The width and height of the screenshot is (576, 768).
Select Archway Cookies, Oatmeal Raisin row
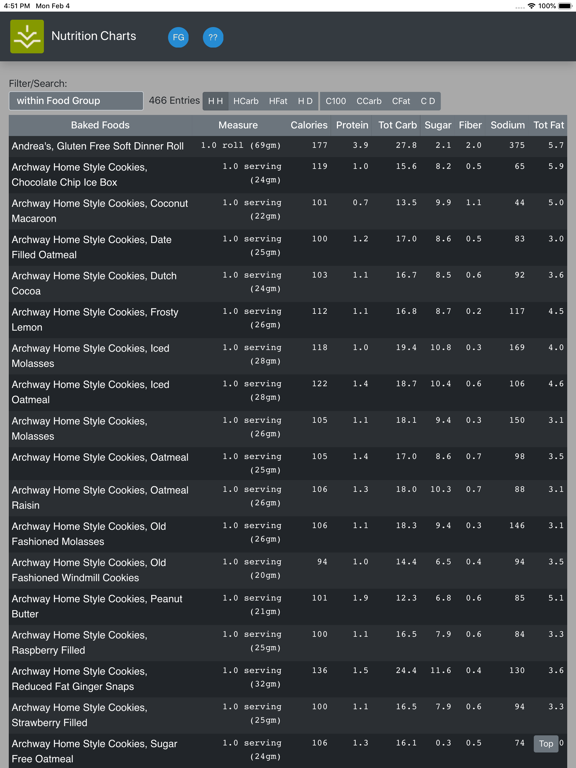click(x=288, y=498)
